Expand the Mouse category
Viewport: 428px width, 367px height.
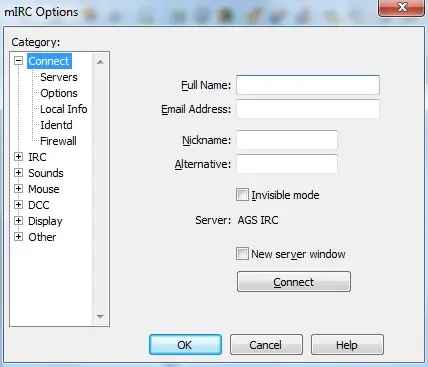[x=18, y=189]
